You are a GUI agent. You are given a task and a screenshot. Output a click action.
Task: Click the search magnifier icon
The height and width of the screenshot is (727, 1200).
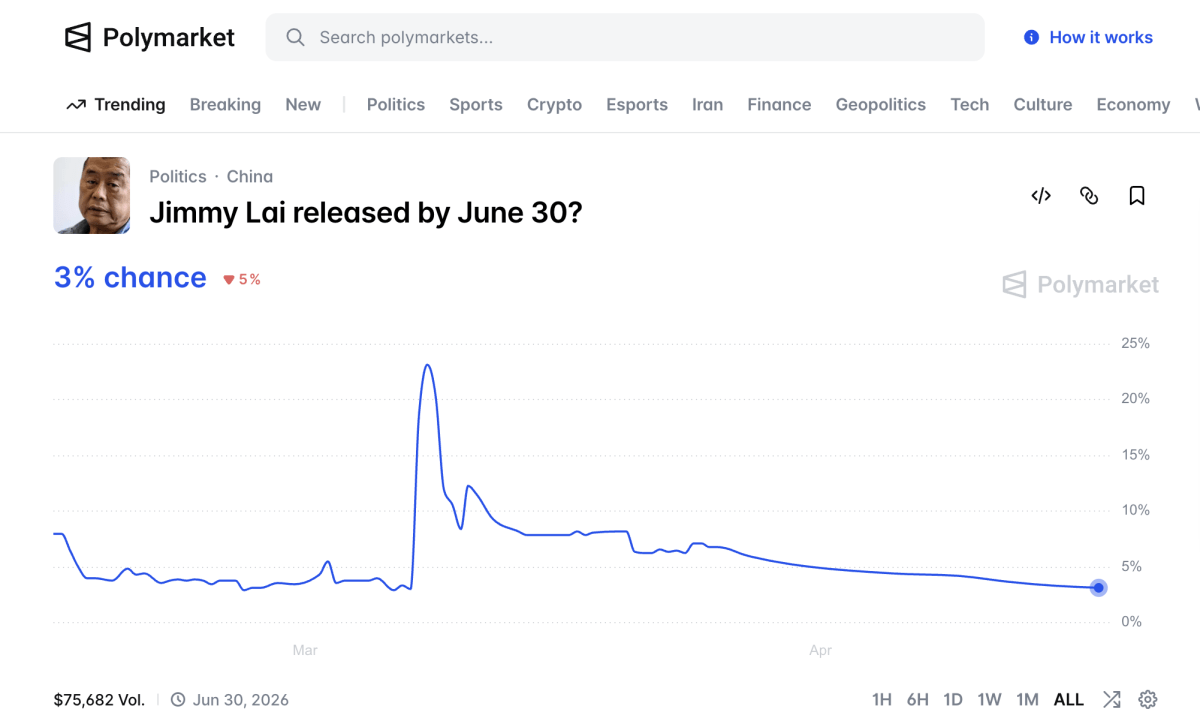295,37
